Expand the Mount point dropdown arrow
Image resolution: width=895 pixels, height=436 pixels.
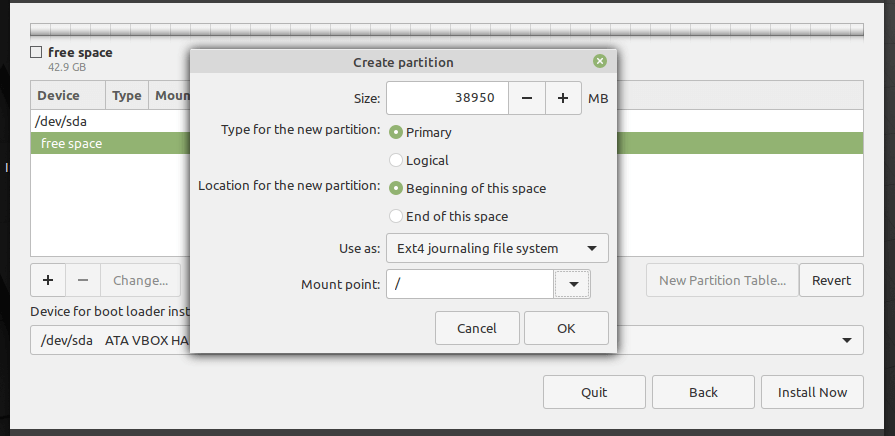click(573, 285)
